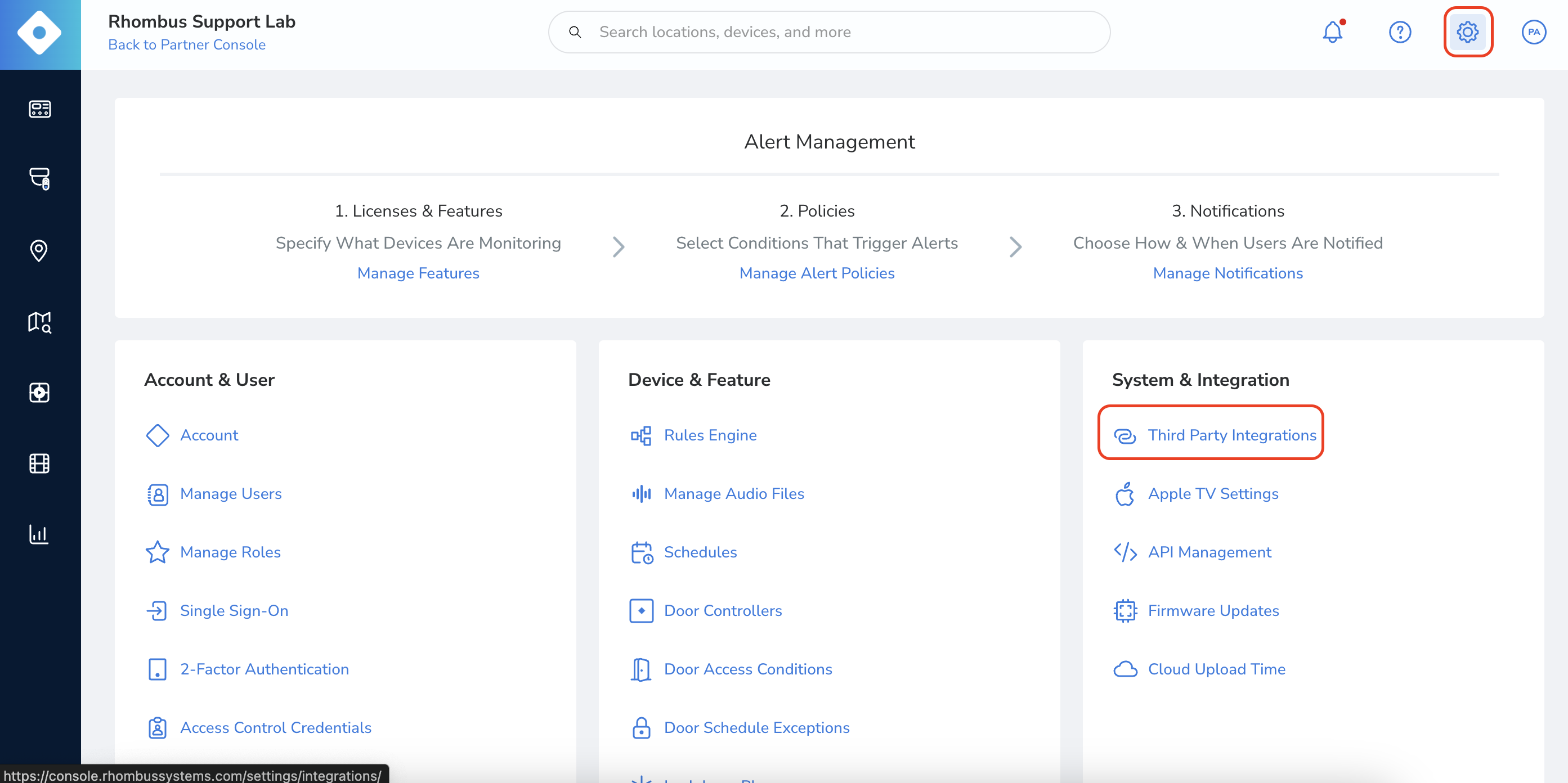Click the Manage Users badge icon

pyautogui.click(x=158, y=494)
